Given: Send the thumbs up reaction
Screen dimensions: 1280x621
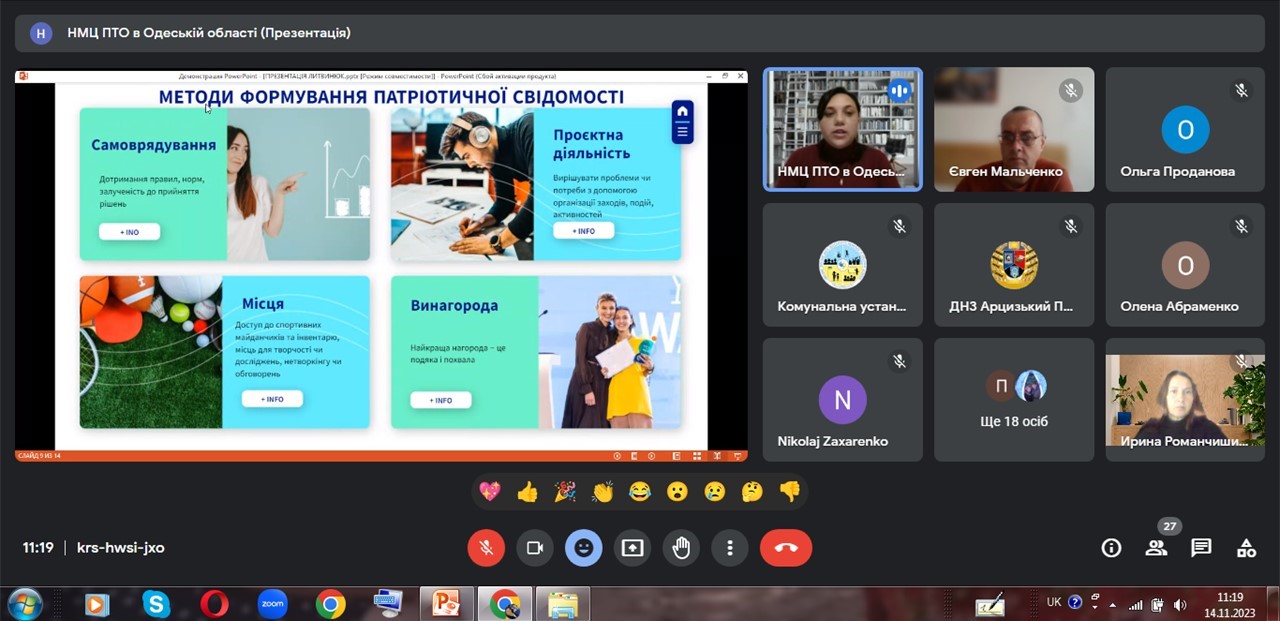Looking at the screenshot, I should 527,492.
